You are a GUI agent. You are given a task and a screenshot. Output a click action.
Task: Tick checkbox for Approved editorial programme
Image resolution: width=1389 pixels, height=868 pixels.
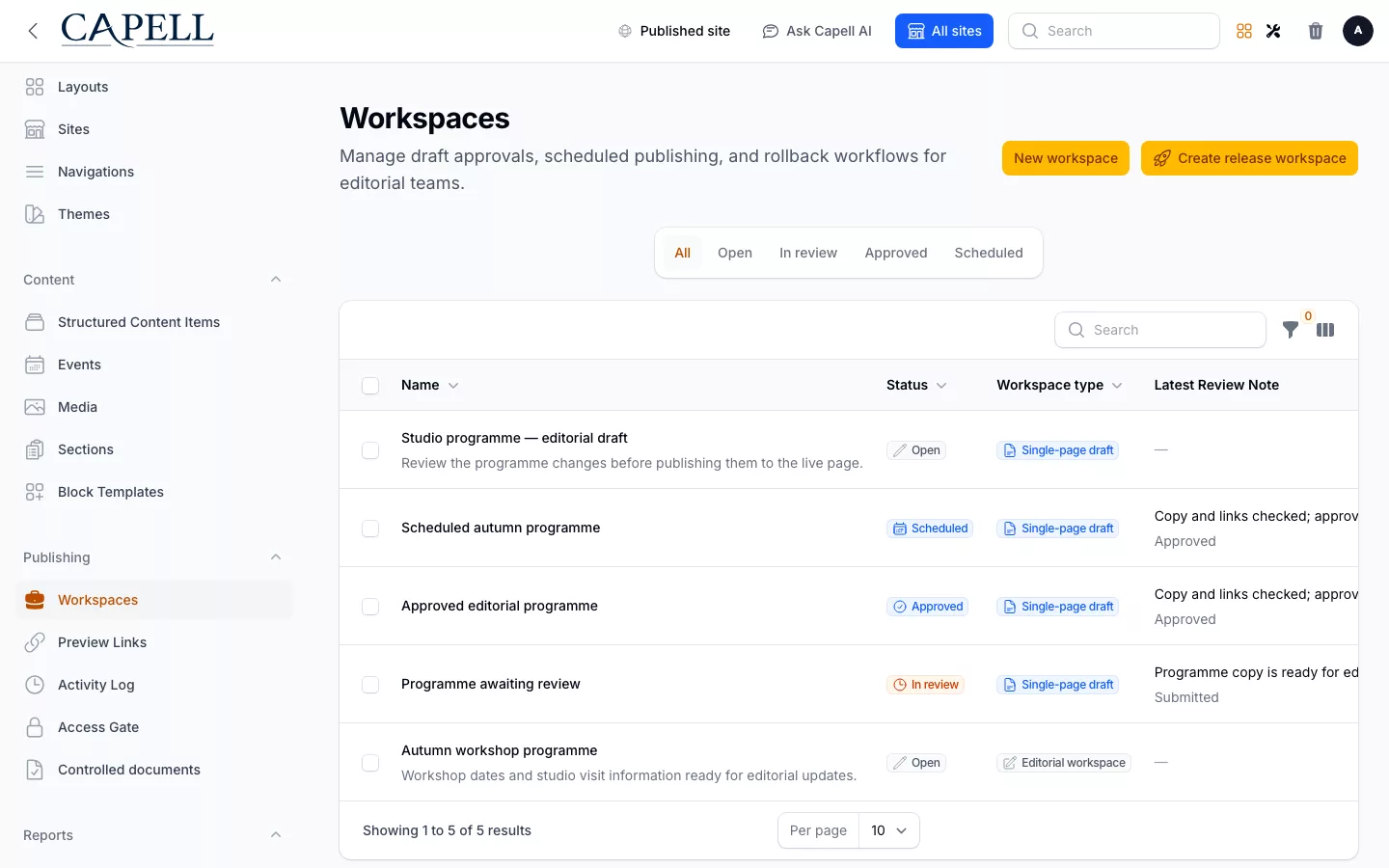[x=370, y=607]
